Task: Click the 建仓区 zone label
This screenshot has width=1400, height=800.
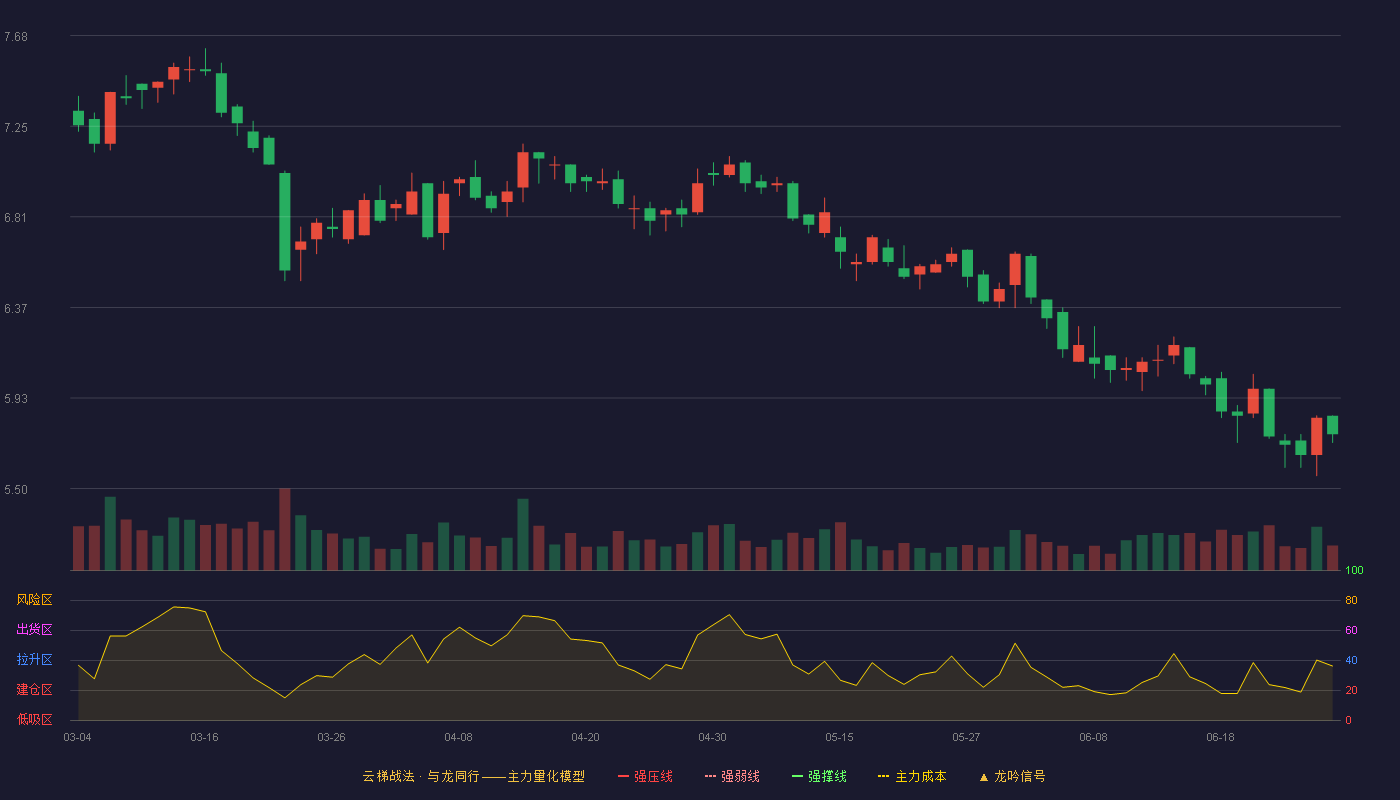Action: click(x=34, y=690)
